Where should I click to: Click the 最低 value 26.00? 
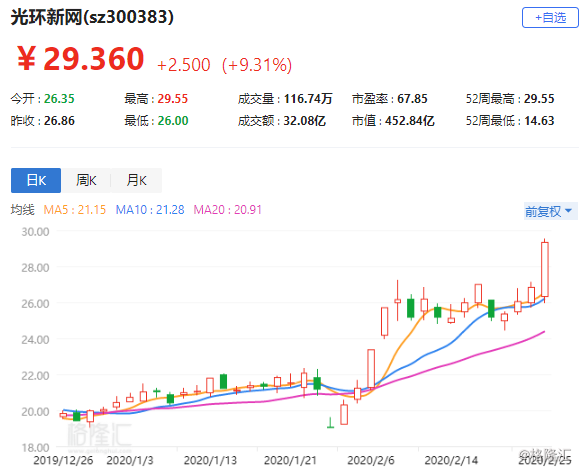coord(173,121)
